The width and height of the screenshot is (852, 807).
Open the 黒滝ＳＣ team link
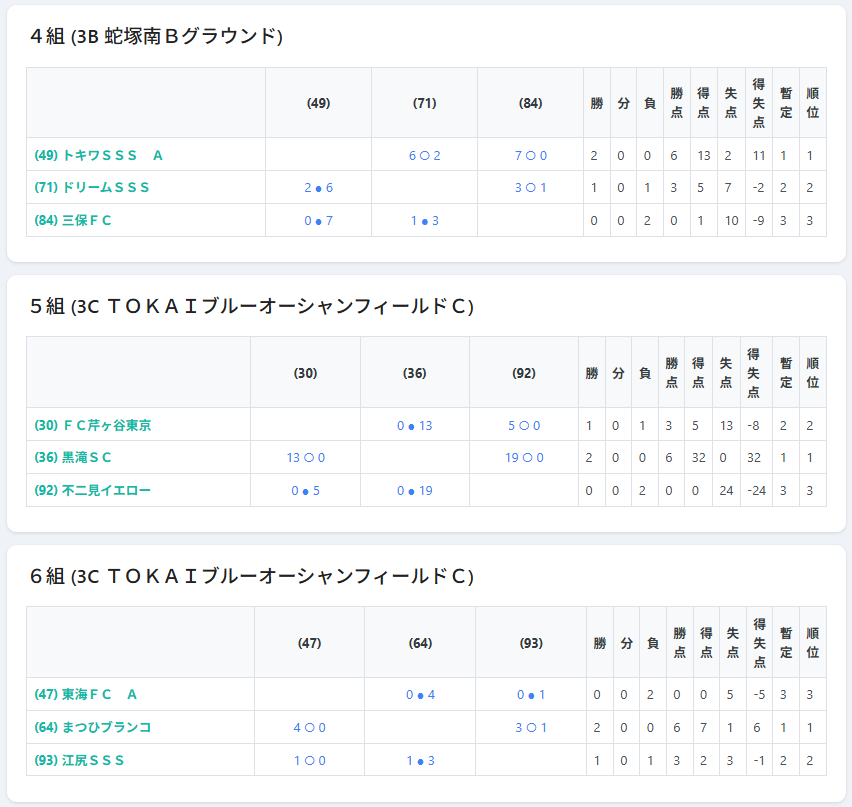73,457
